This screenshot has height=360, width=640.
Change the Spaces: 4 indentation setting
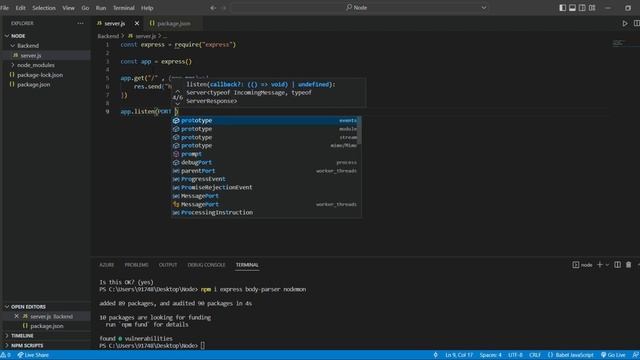tap(490, 355)
